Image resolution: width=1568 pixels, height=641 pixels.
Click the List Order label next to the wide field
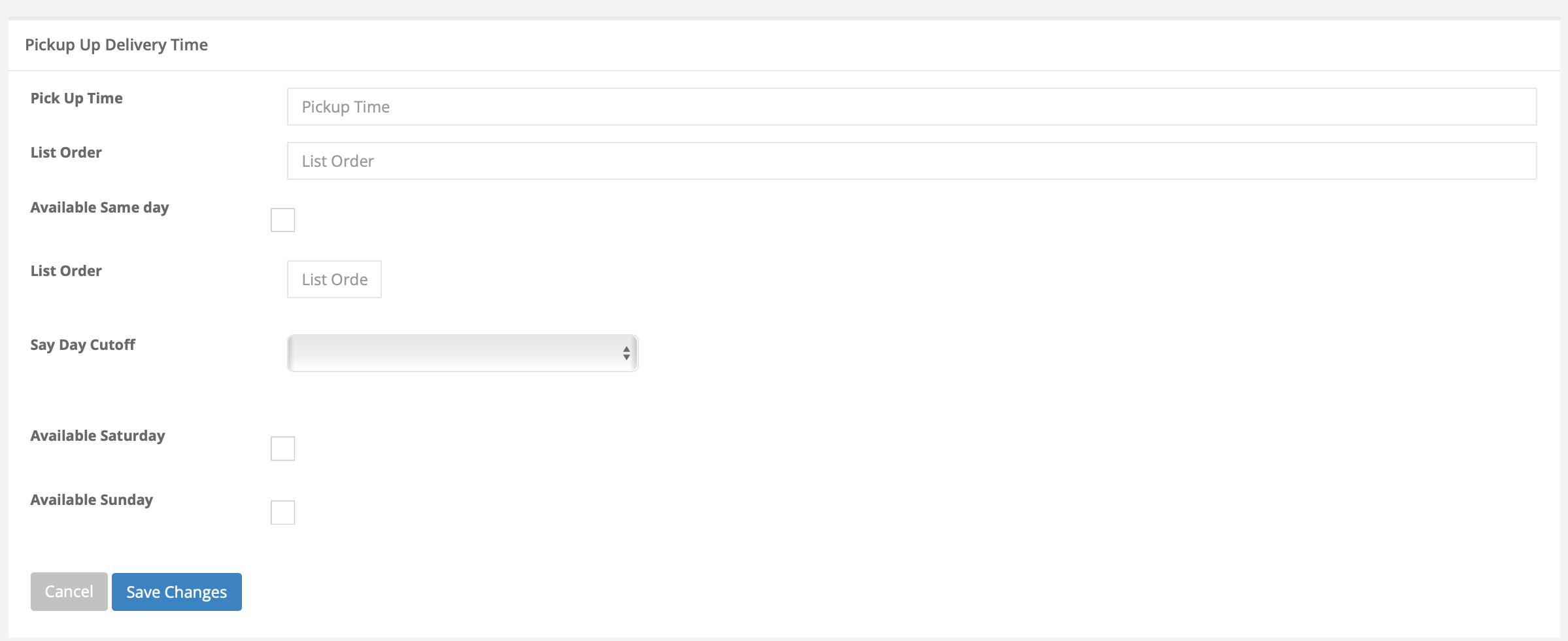[66, 152]
